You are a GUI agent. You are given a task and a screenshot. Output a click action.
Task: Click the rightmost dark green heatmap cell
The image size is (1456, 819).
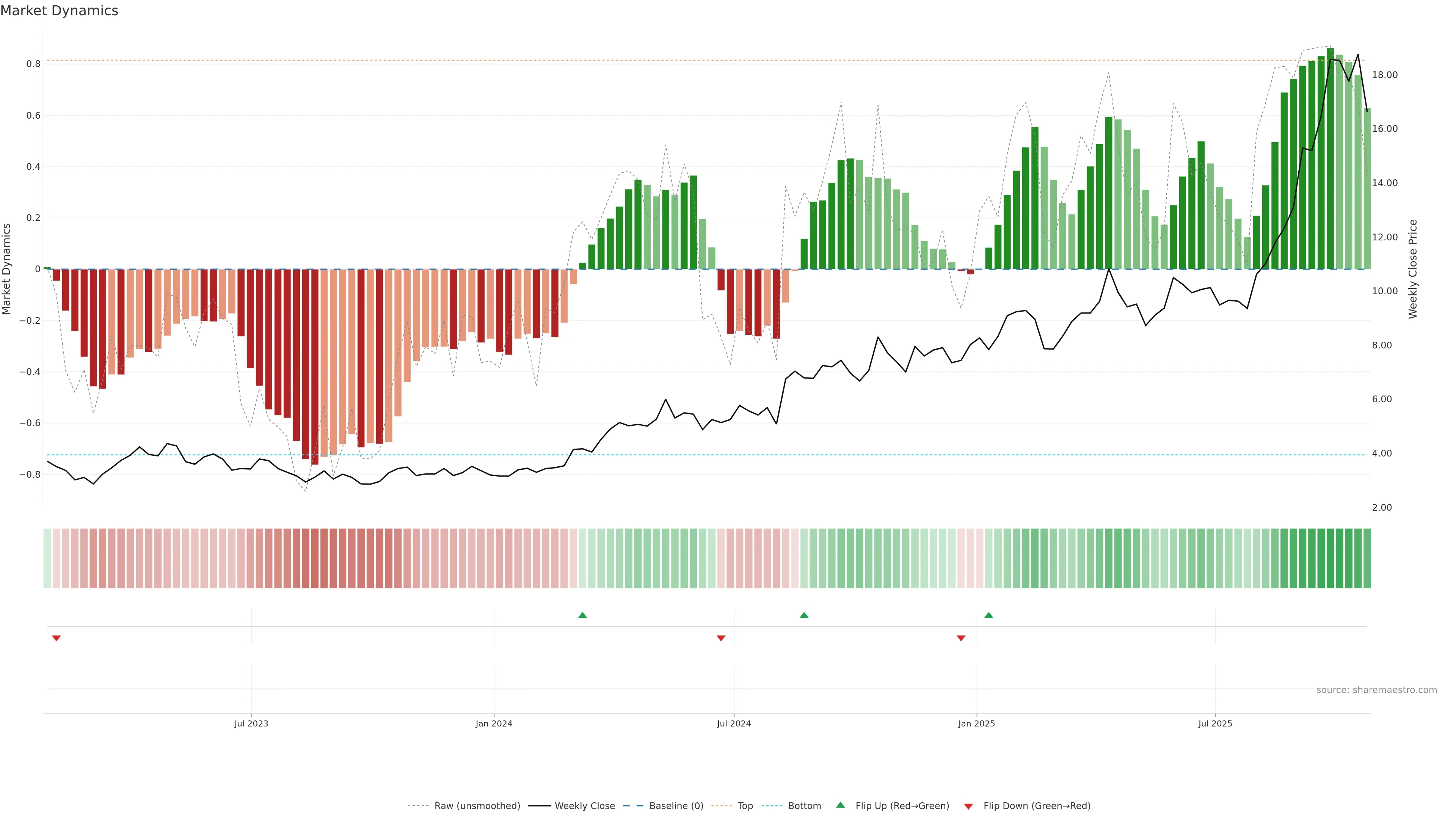1367,559
